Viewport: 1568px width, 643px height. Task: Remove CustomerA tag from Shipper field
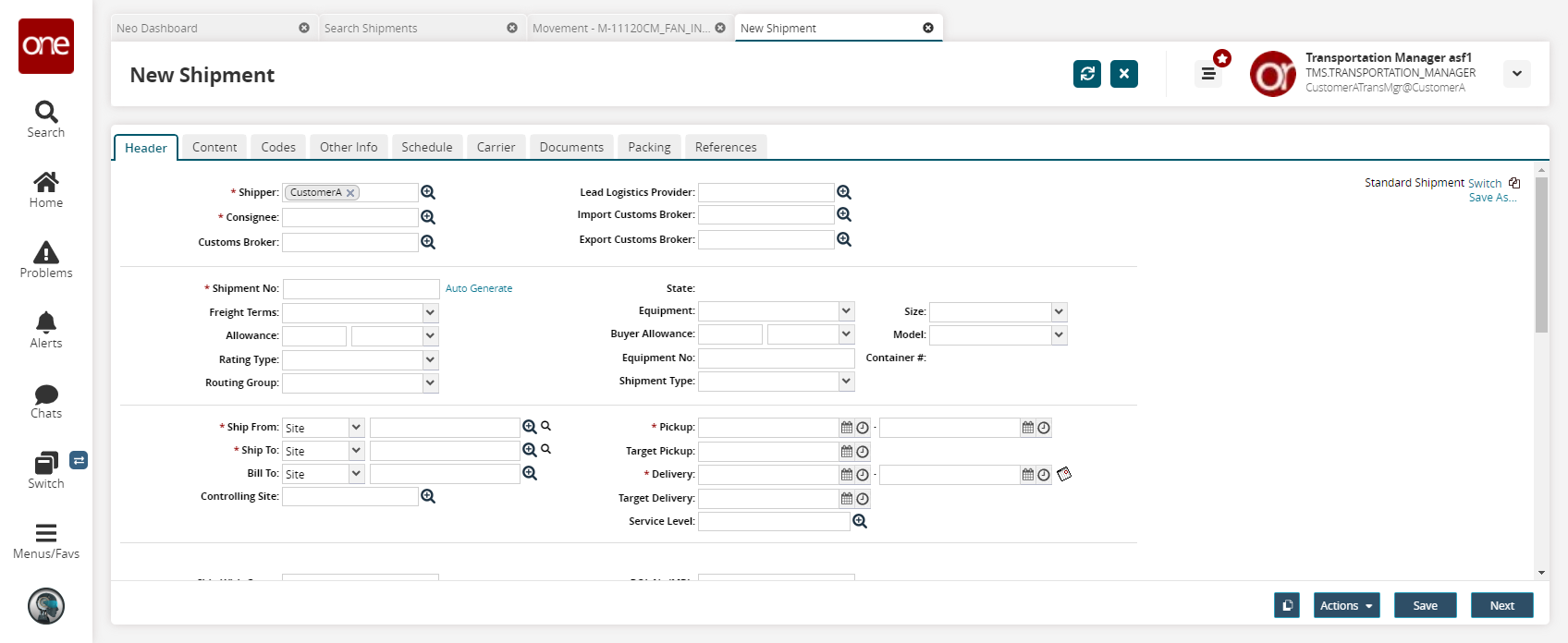tap(350, 193)
